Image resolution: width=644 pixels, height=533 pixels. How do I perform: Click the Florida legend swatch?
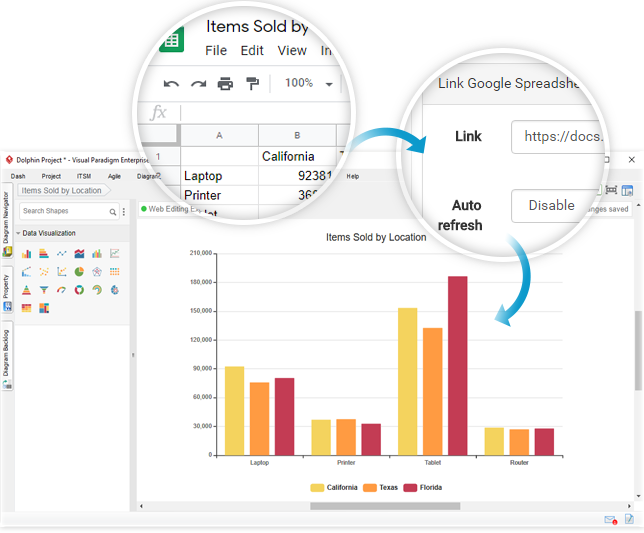pos(410,488)
